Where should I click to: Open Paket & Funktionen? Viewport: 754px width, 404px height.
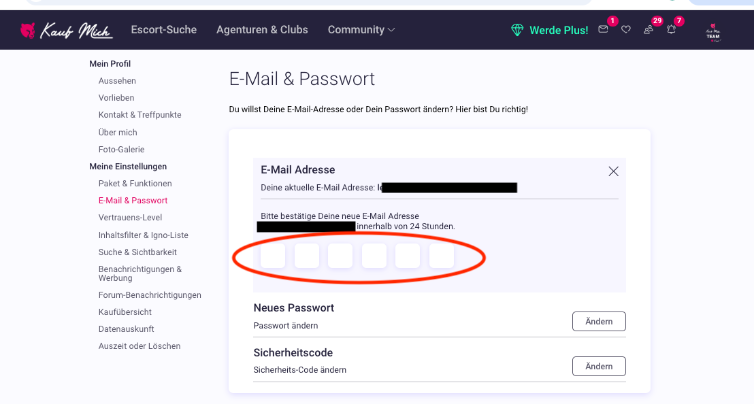(x=135, y=183)
